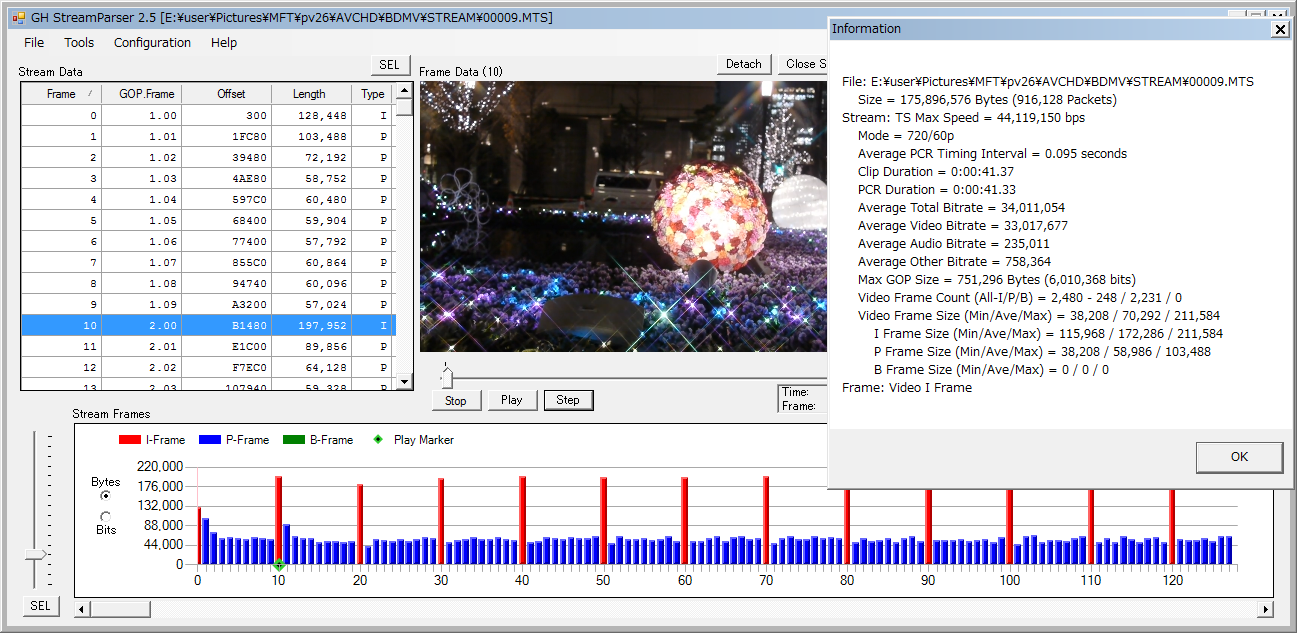The width and height of the screenshot is (1297, 633).
Task: Click the blue P-Frame legend swatch
Action: click(x=209, y=440)
